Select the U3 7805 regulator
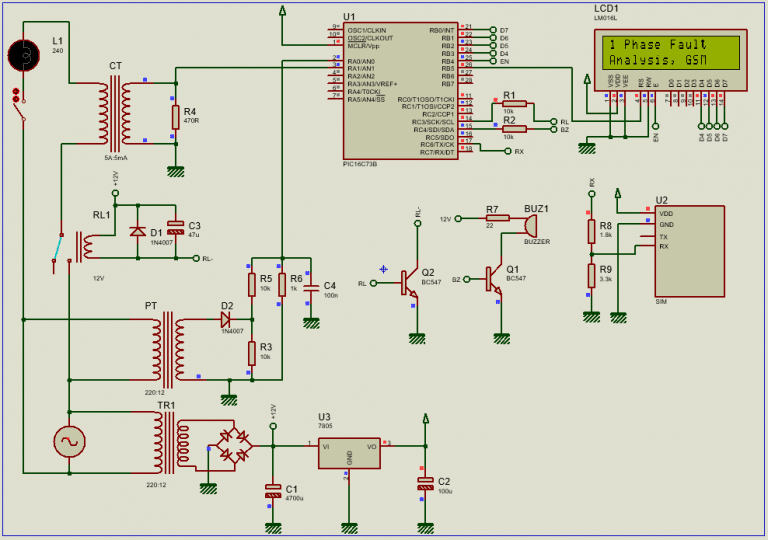Viewport: 768px width, 540px height. (x=349, y=453)
